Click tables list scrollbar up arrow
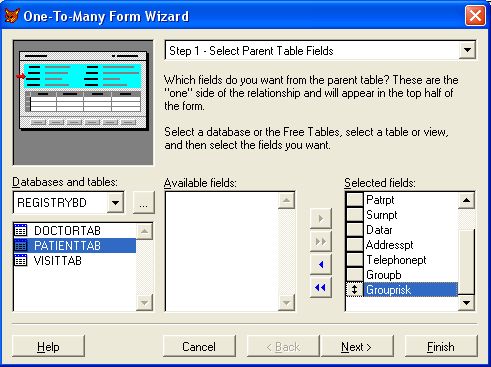Image resolution: width=491 pixels, height=367 pixels. click(x=145, y=231)
